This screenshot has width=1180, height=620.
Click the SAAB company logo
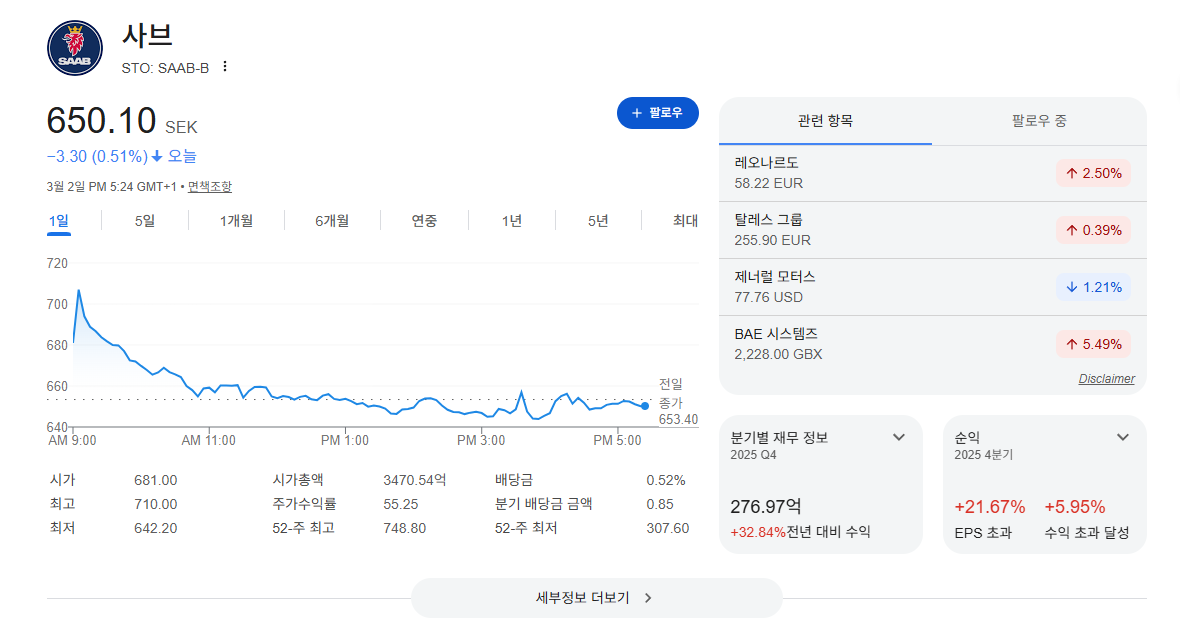click(x=75, y=48)
